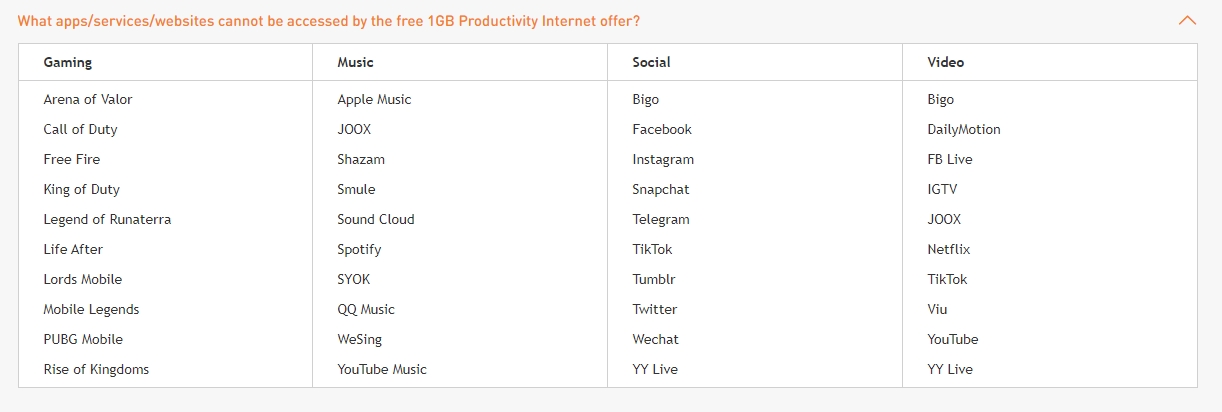Select Arena of Valor in Gaming list
1222x412 pixels.
click(88, 99)
